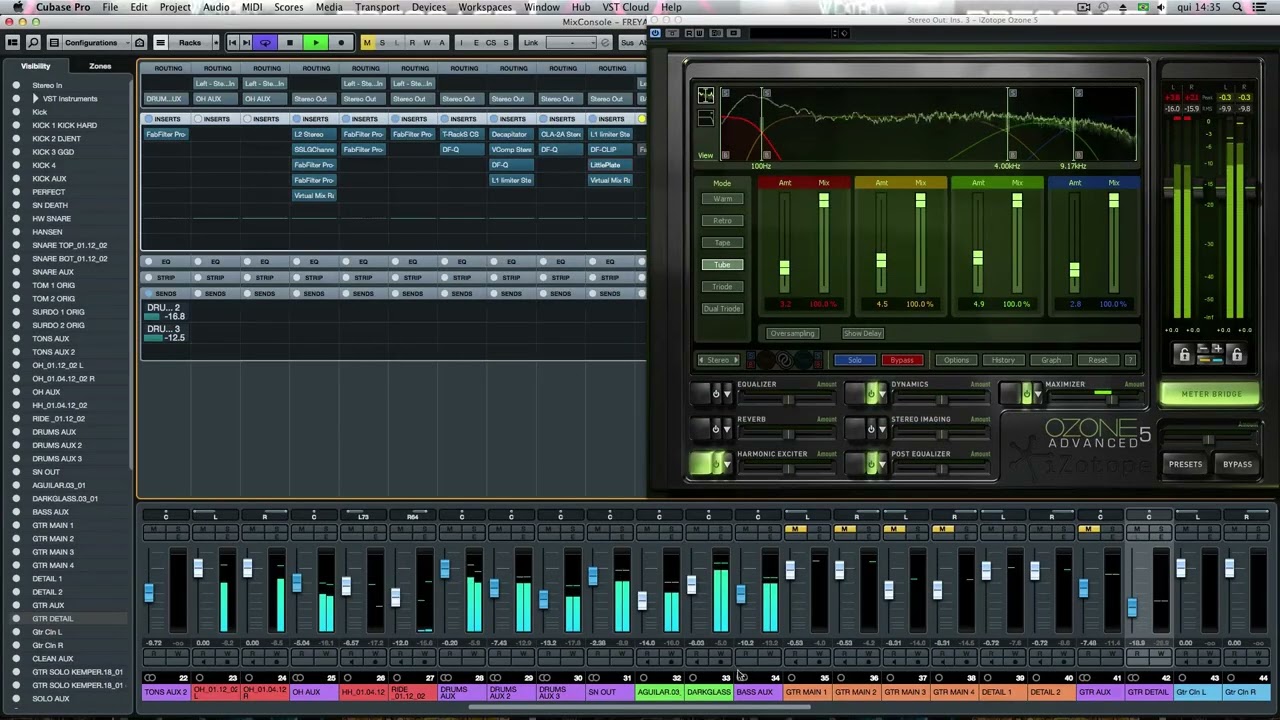The height and width of the screenshot is (720, 1280).
Task: Open the Transport menu
Action: [x=377, y=7]
